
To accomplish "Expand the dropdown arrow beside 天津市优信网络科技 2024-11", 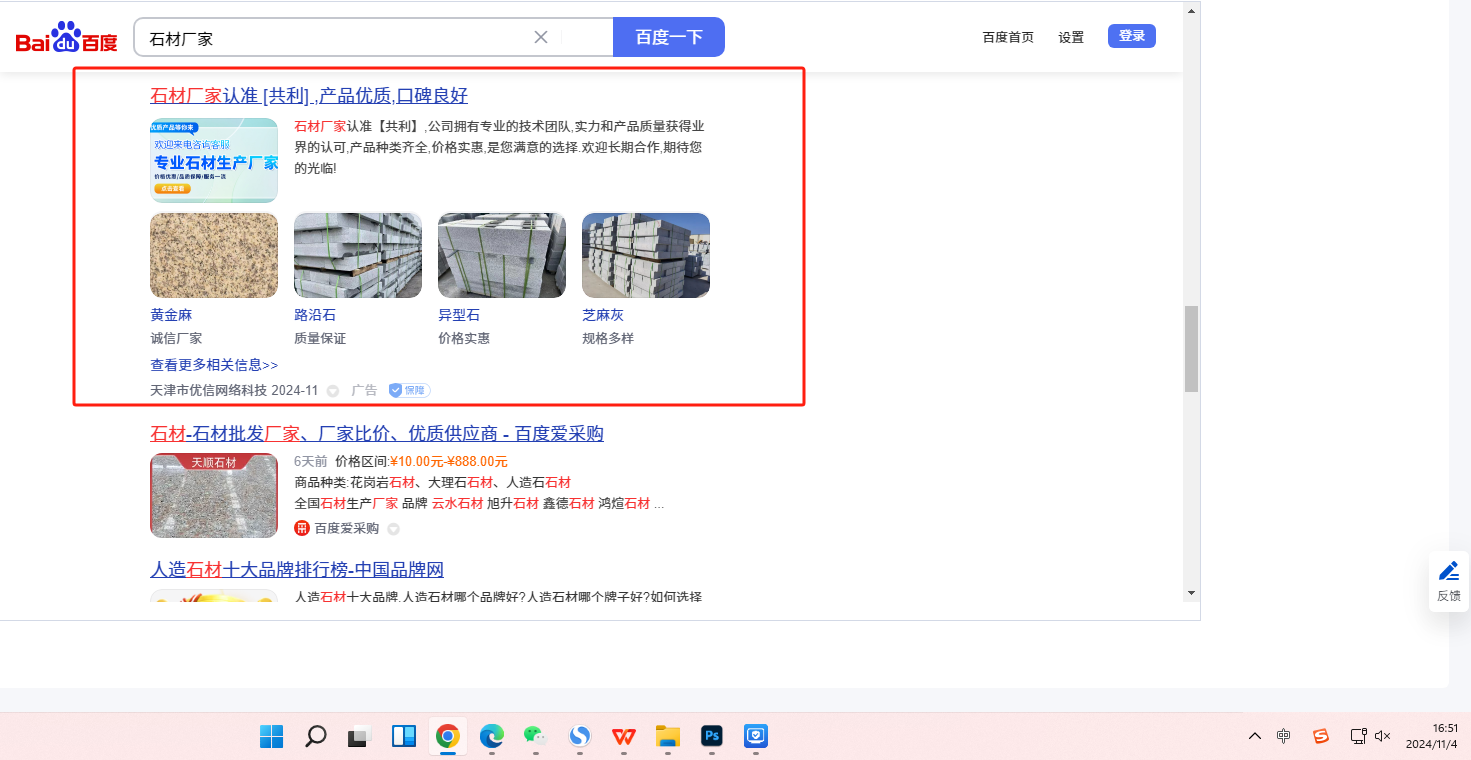I will pyautogui.click(x=333, y=391).
